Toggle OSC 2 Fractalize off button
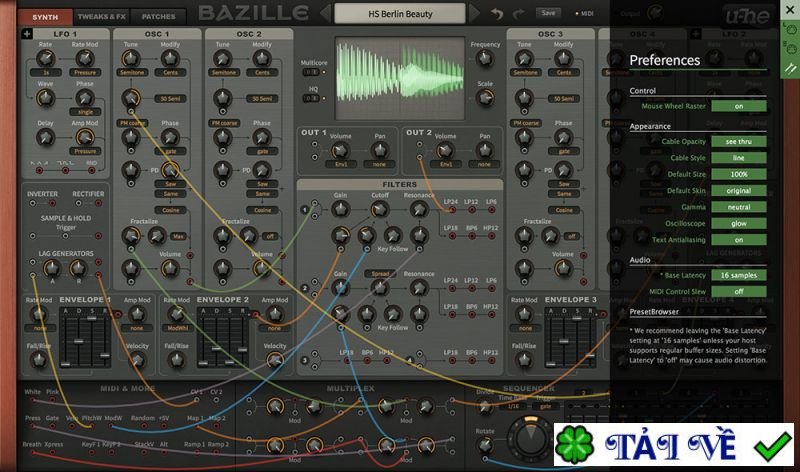 point(270,236)
